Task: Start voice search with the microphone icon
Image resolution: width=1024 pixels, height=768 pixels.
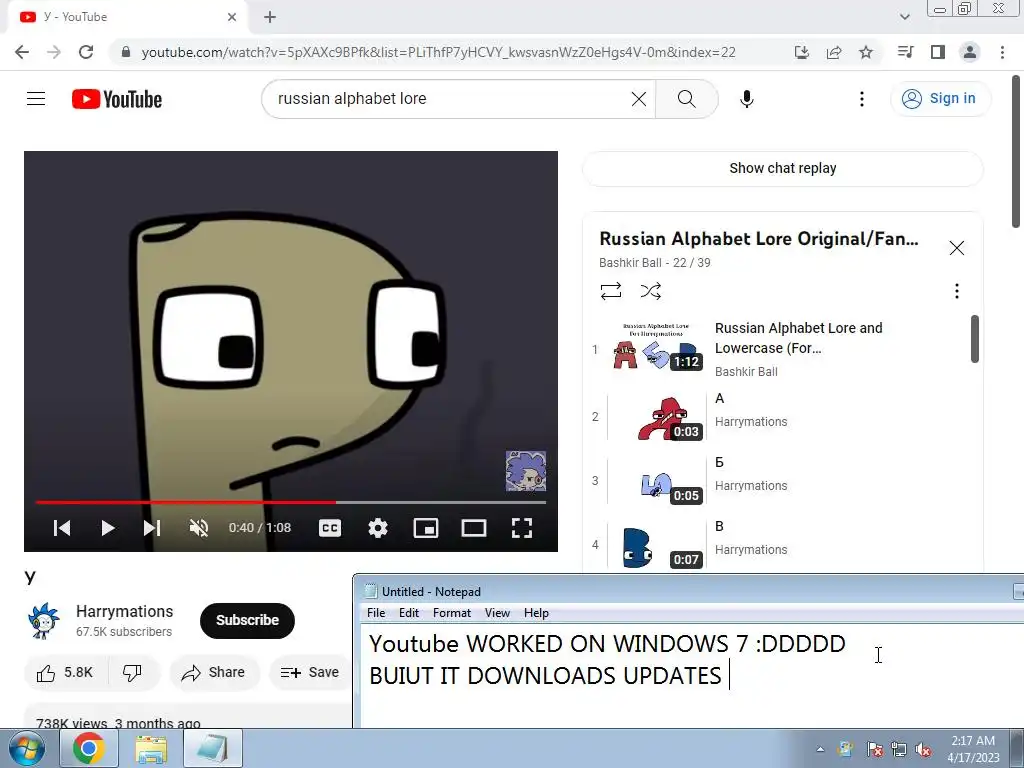Action: click(746, 99)
